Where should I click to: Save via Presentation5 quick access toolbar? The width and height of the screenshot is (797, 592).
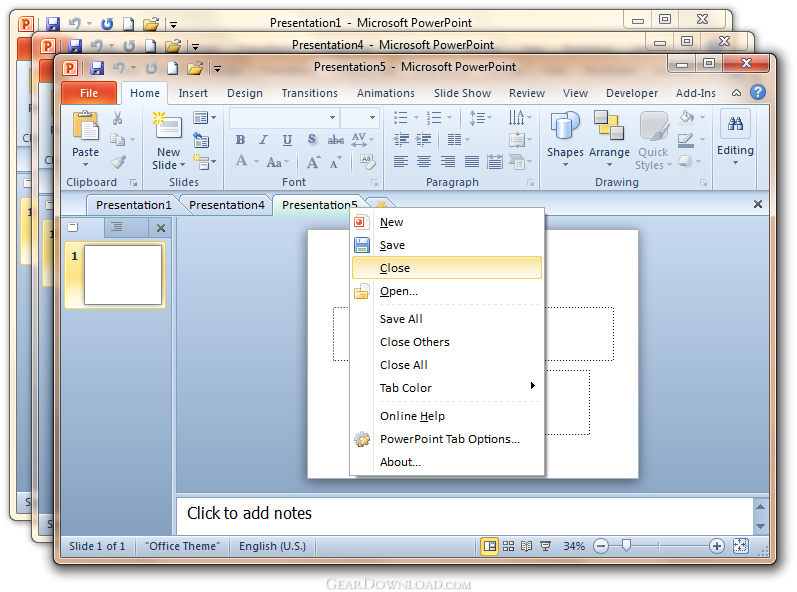(x=97, y=68)
